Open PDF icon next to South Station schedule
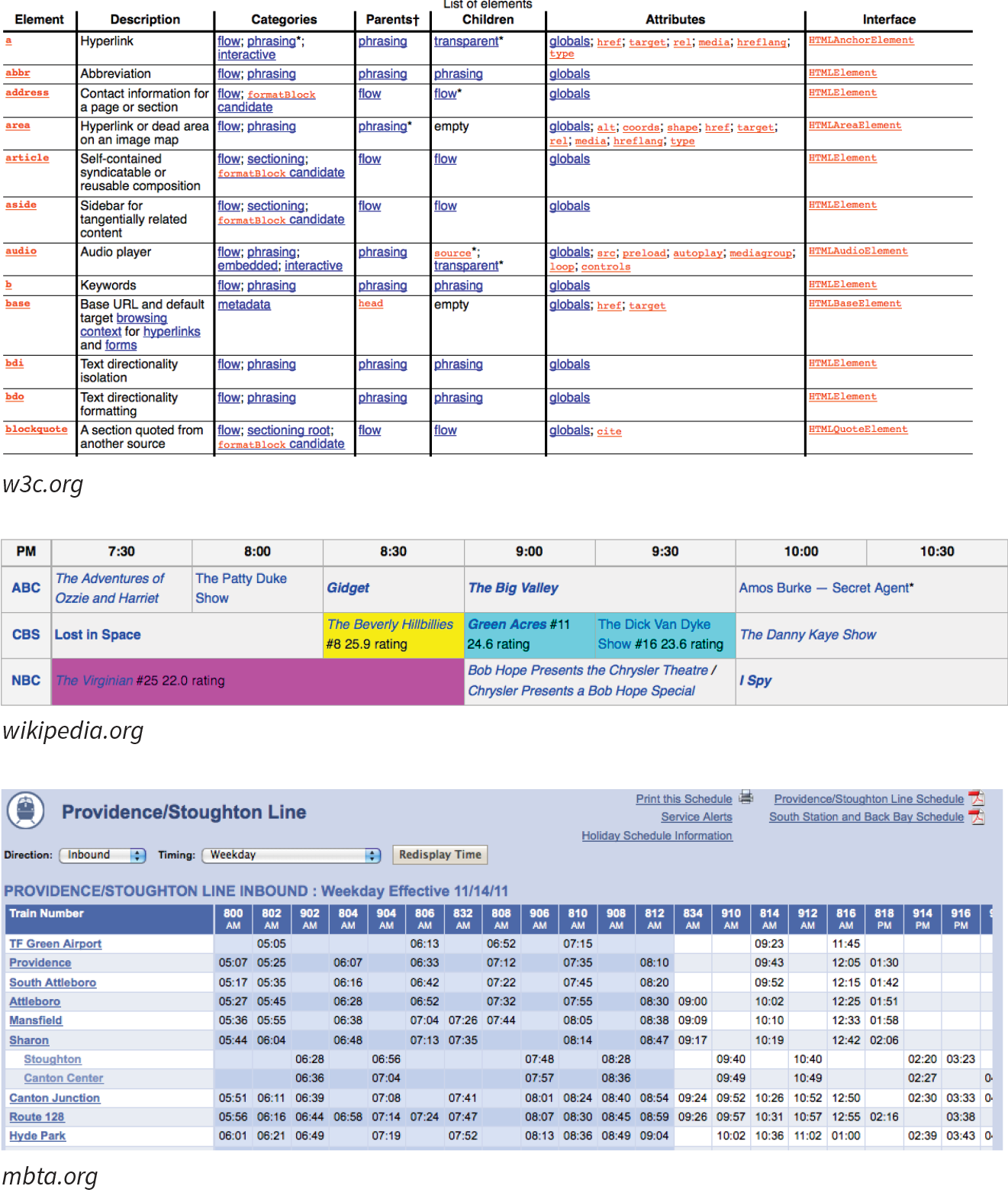The image size is (1008, 1199). (977, 817)
